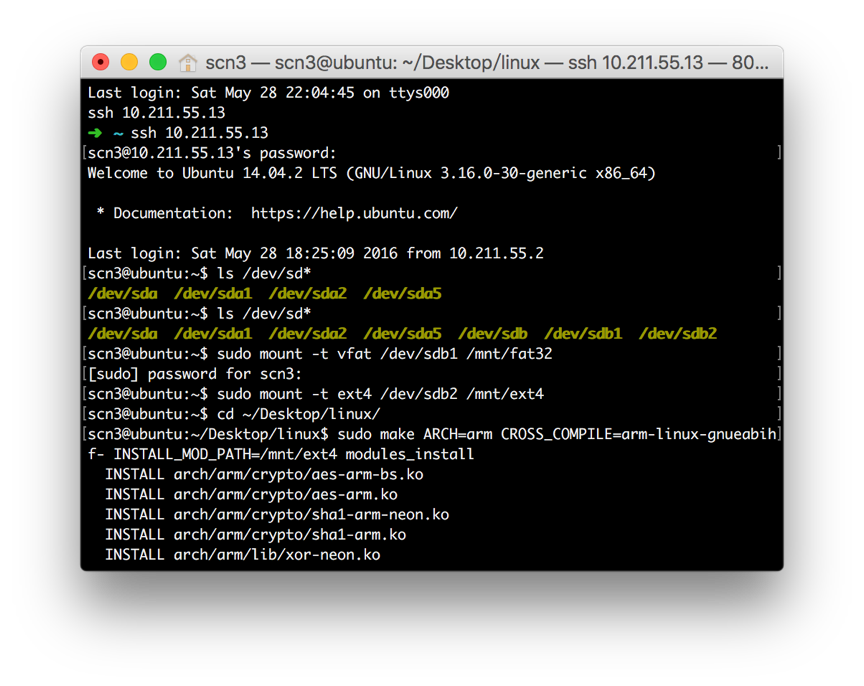Click the line "scn3@10.211.55.13's password:"

click(x=212, y=153)
